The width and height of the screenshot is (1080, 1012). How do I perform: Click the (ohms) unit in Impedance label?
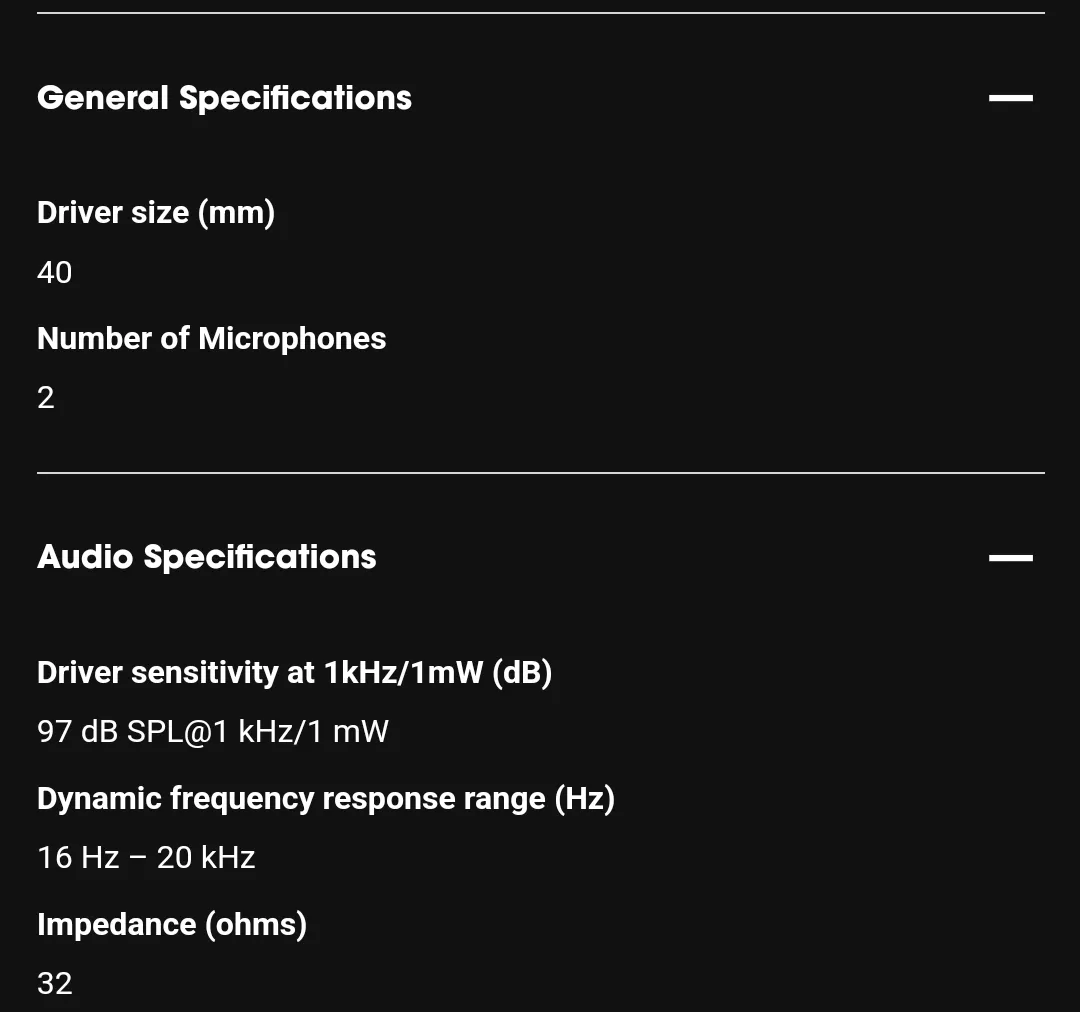[256, 925]
